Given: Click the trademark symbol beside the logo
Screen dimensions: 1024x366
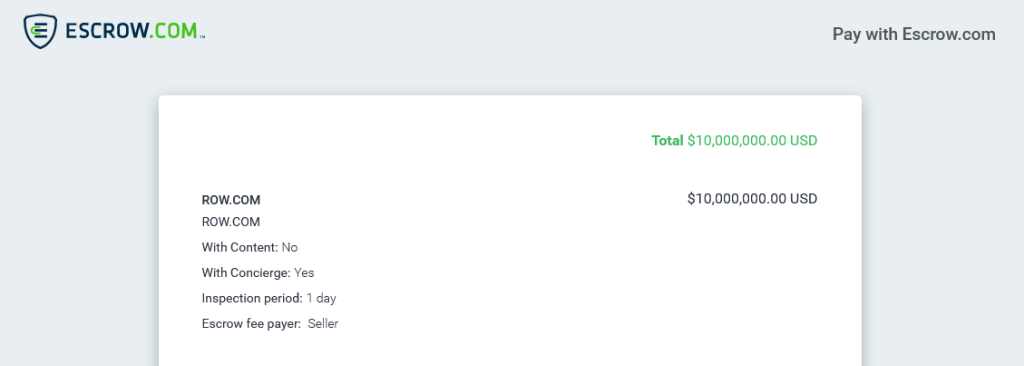Looking at the screenshot, I should coord(202,37).
